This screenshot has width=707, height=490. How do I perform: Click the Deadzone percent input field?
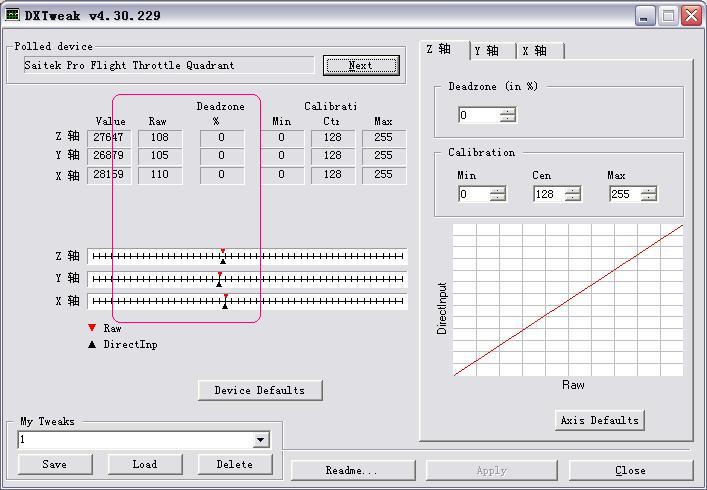click(x=479, y=115)
